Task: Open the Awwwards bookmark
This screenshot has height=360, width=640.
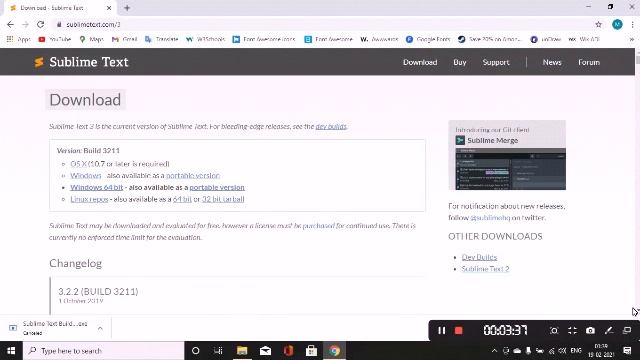Action: click(379, 39)
